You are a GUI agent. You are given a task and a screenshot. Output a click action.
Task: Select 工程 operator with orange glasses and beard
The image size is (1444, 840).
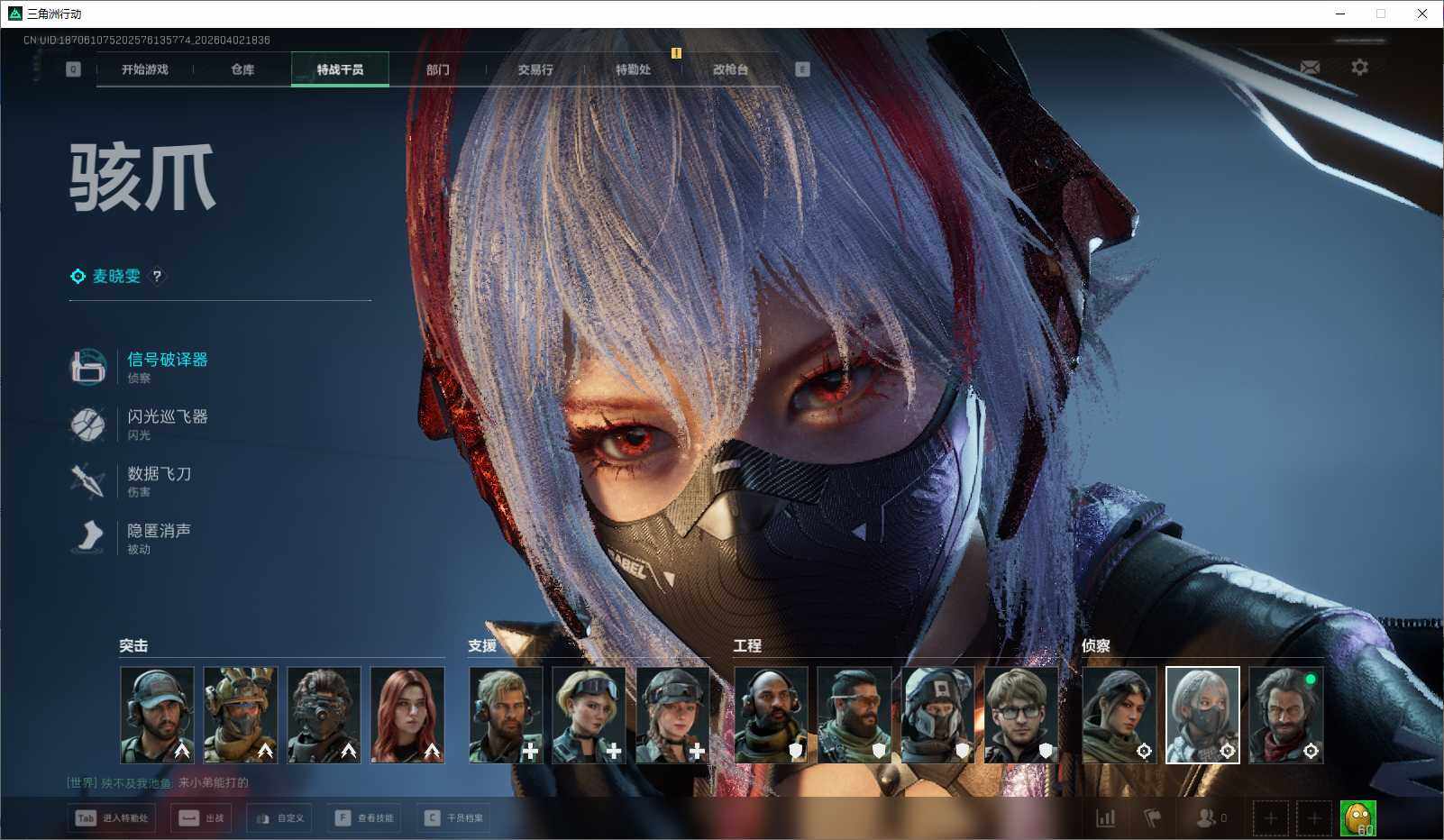point(855,715)
